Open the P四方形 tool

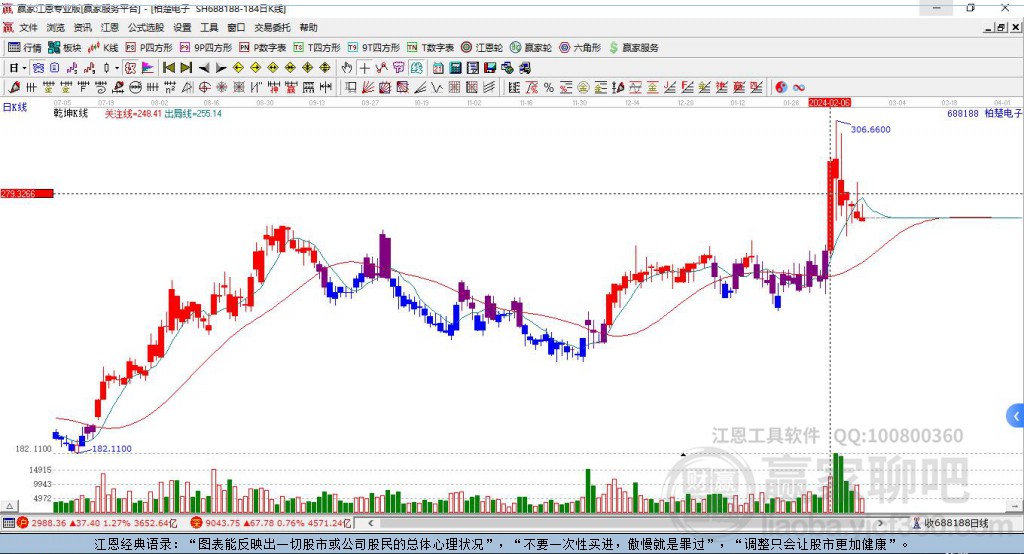149,48
